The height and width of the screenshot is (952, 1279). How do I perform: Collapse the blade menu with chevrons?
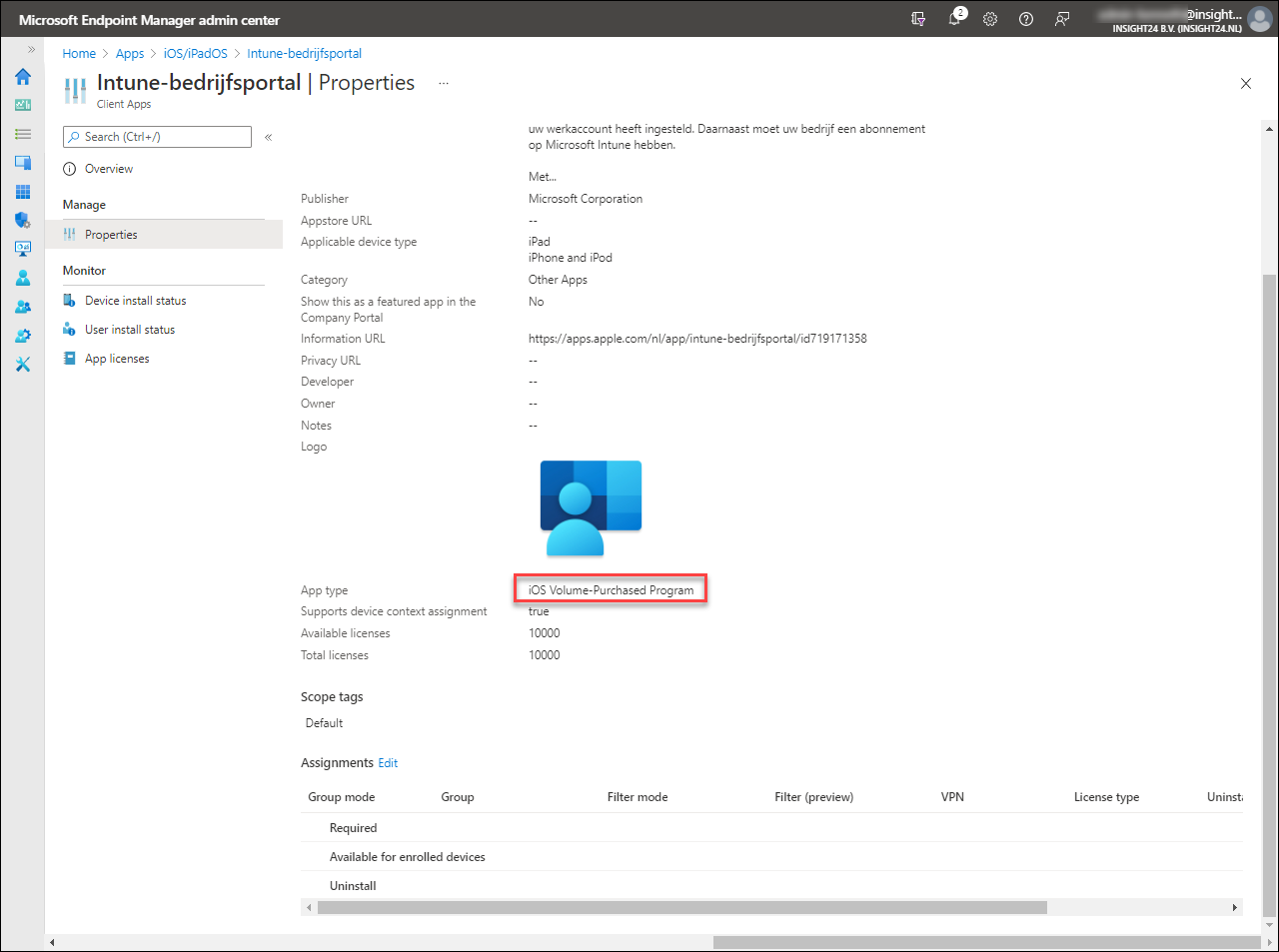click(x=268, y=137)
